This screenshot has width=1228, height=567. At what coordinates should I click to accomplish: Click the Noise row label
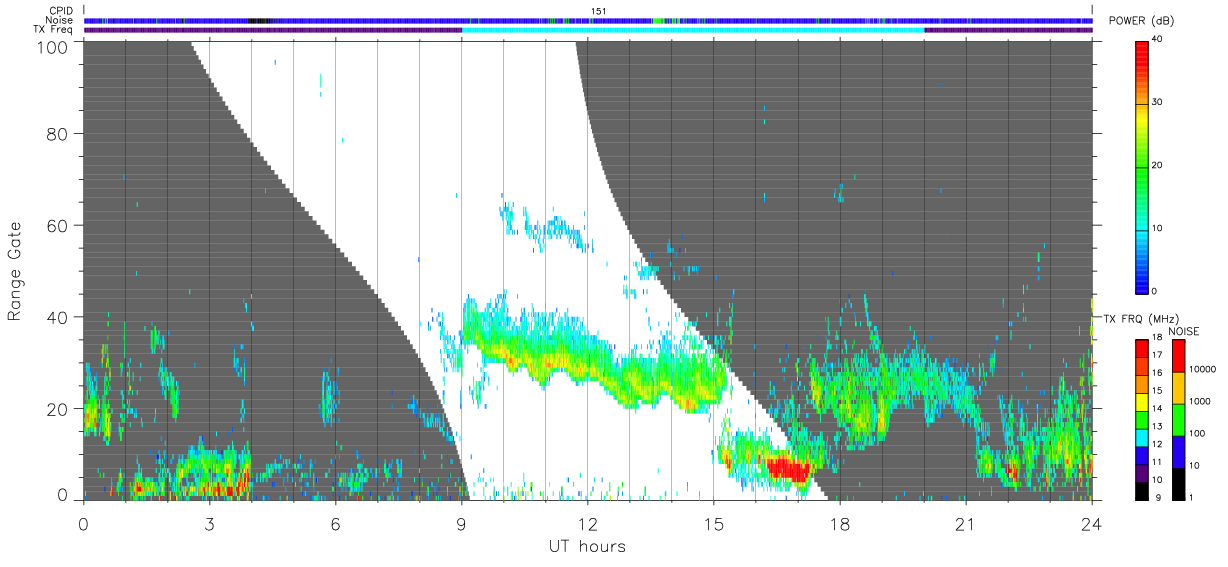[x=58, y=20]
